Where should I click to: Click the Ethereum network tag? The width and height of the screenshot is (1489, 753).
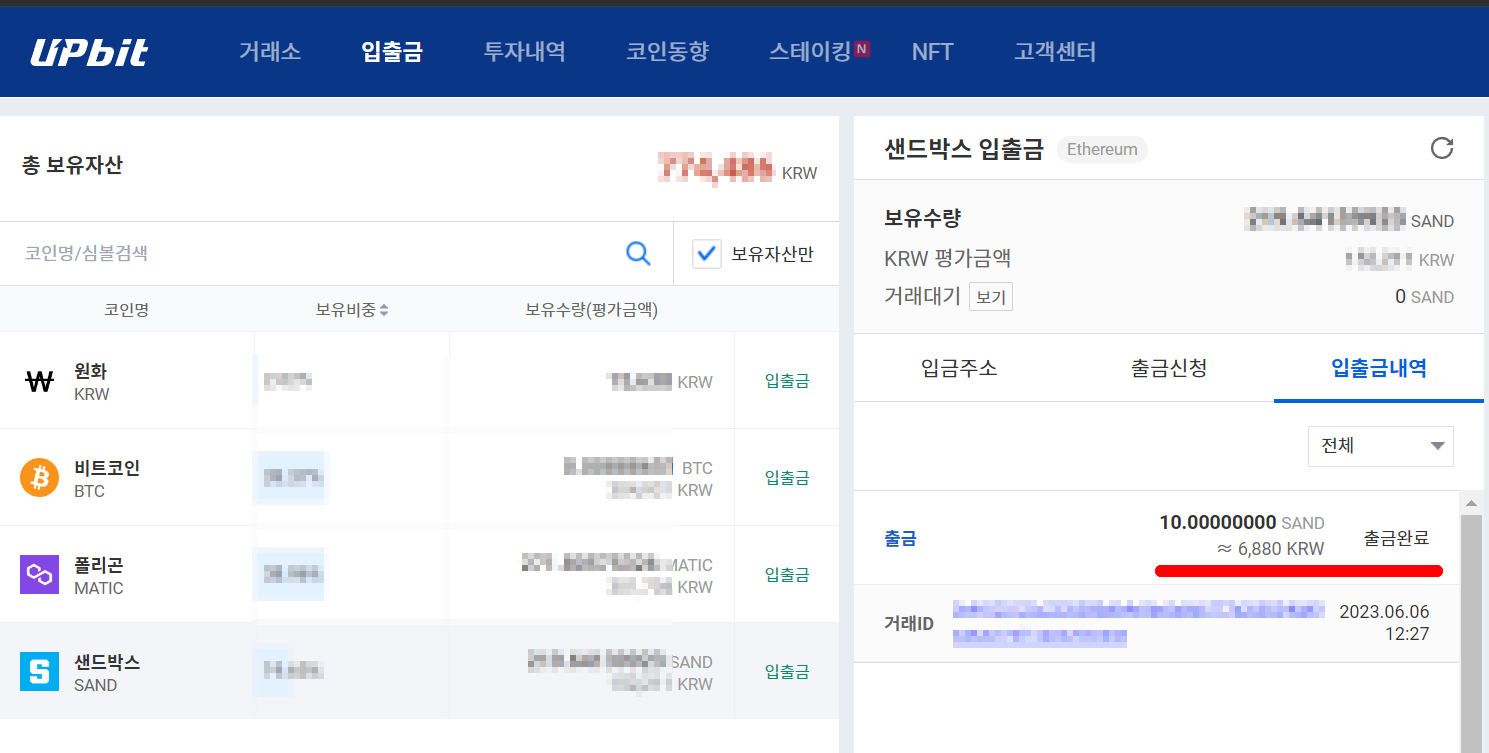point(1102,150)
